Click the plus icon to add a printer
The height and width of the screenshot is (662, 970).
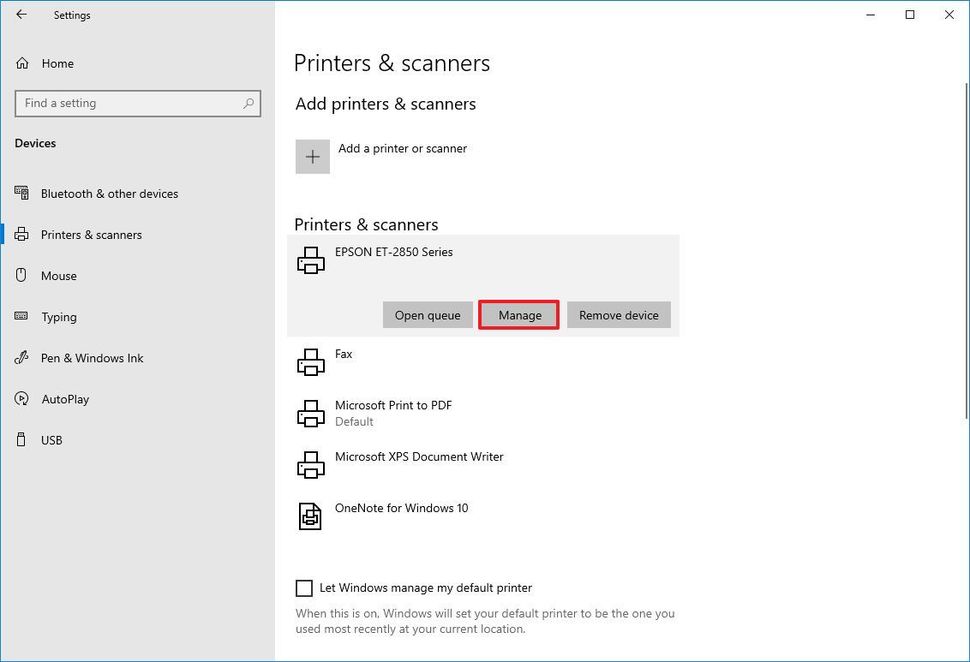point(312,156)
